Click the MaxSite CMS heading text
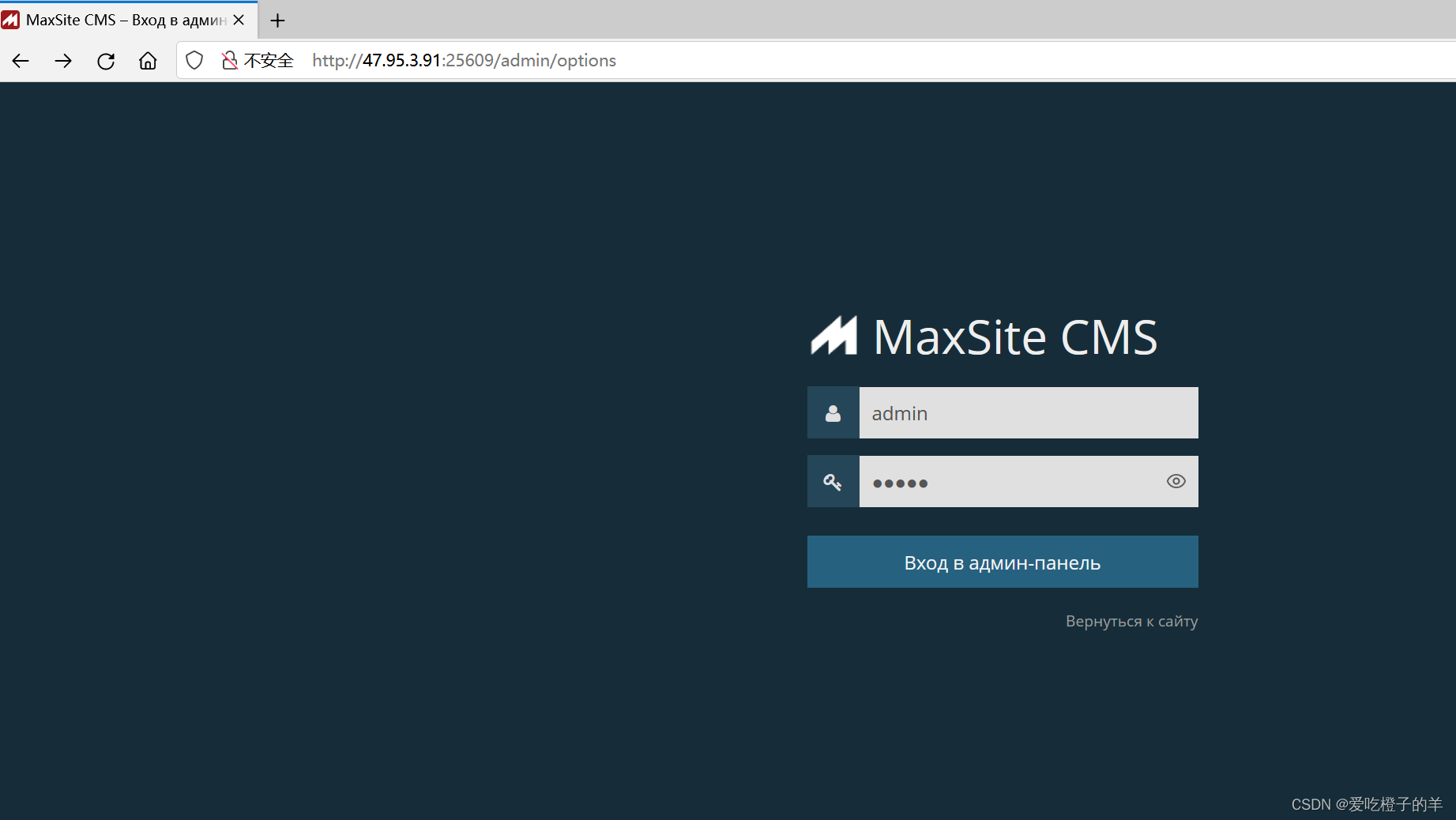This screenshot has height=820, width=1456. tap(1015, 337)
